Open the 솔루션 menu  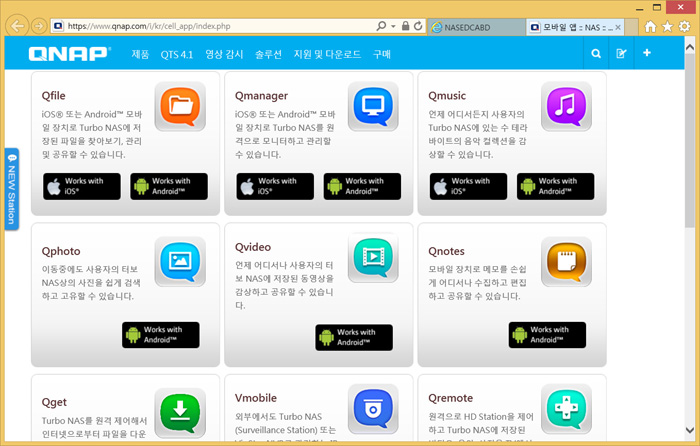268,54
